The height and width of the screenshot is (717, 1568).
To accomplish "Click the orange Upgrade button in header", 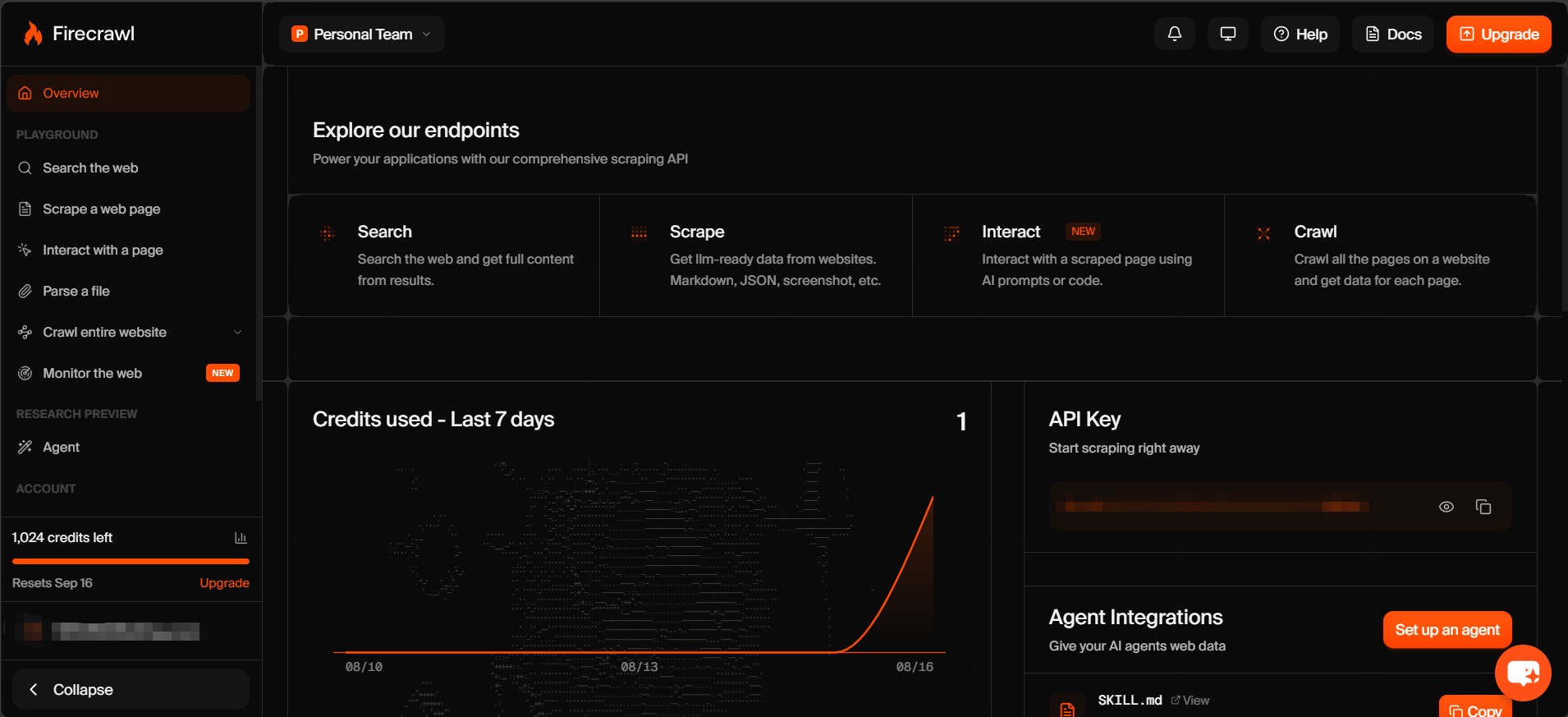I will 1498,34.
